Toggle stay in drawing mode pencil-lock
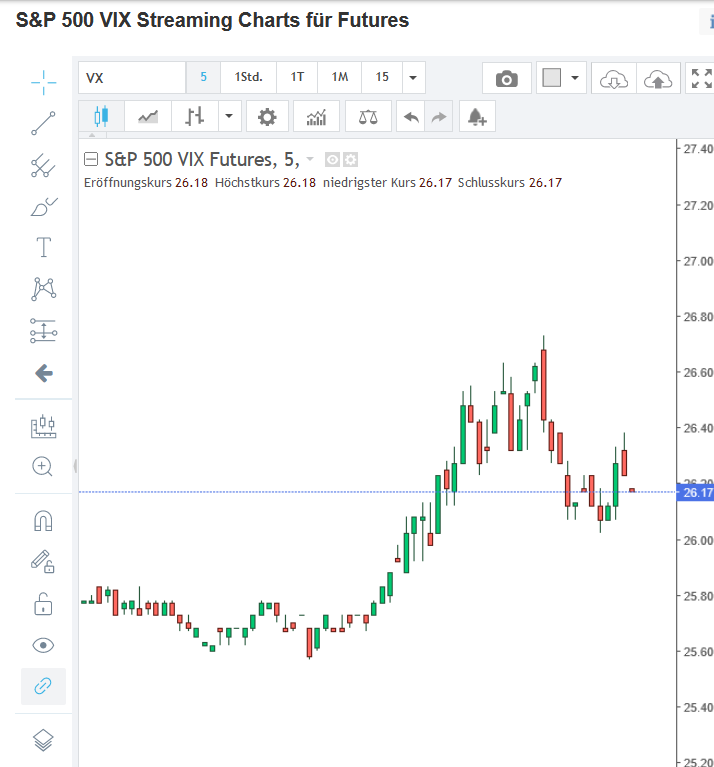 tap(43, 562)
